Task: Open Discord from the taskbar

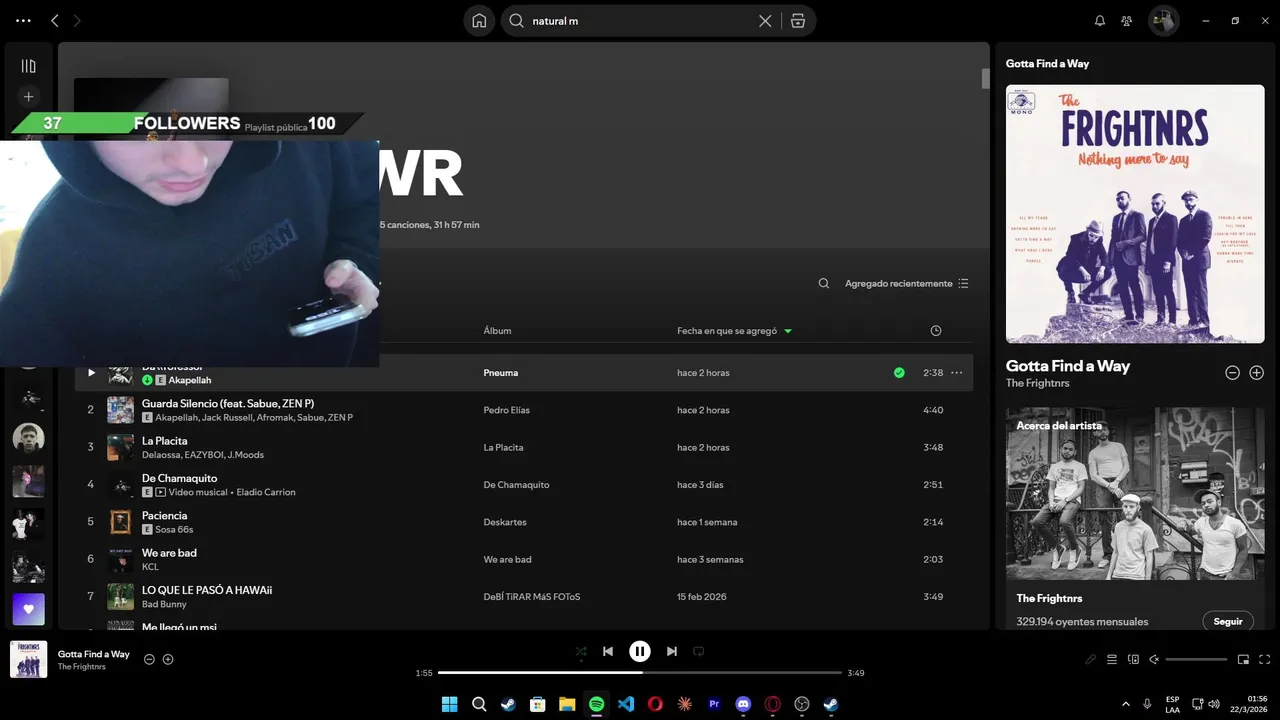Action: tap(743, 704)
